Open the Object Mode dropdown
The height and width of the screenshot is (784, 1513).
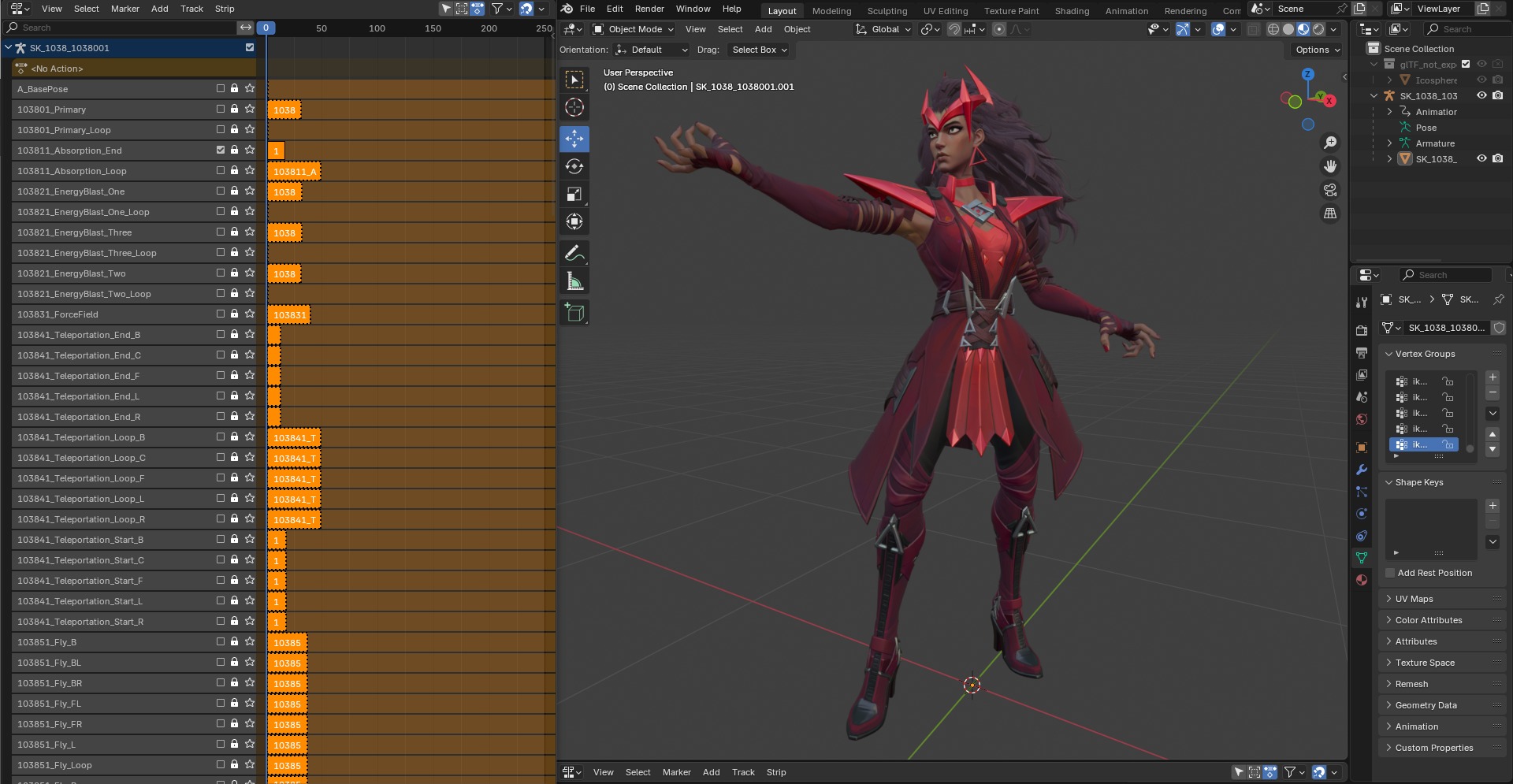[x=634, y=29]
